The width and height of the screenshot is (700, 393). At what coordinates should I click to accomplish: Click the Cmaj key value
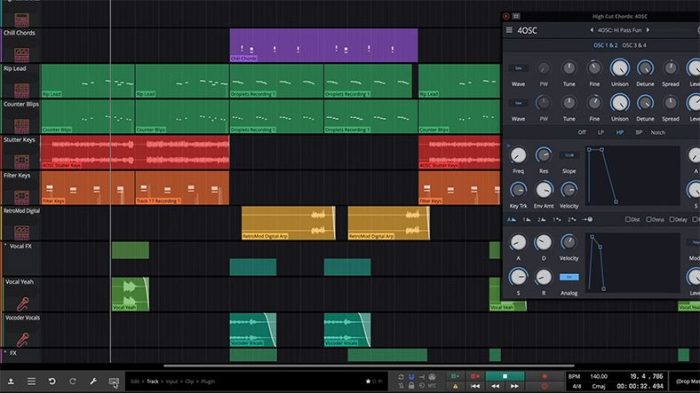tap(598, 386)
